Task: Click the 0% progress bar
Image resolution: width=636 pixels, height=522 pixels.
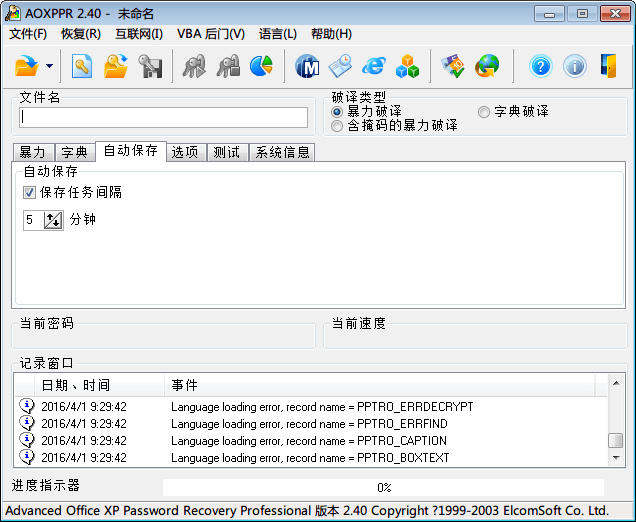Action: 383,487
